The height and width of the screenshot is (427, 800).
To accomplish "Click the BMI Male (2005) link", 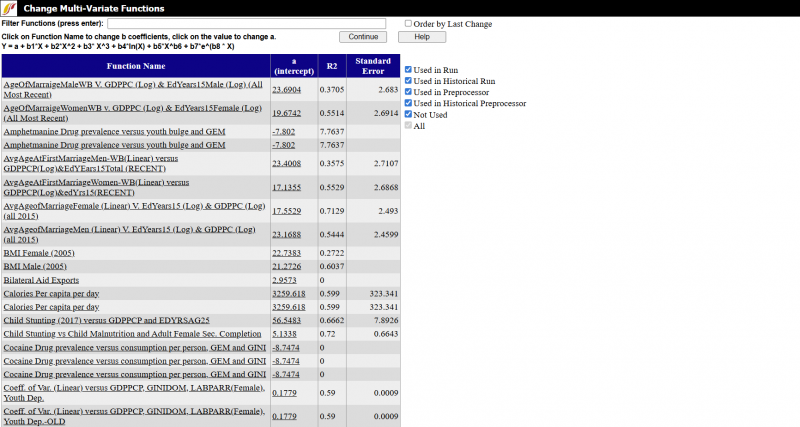I will click(36, 266).
